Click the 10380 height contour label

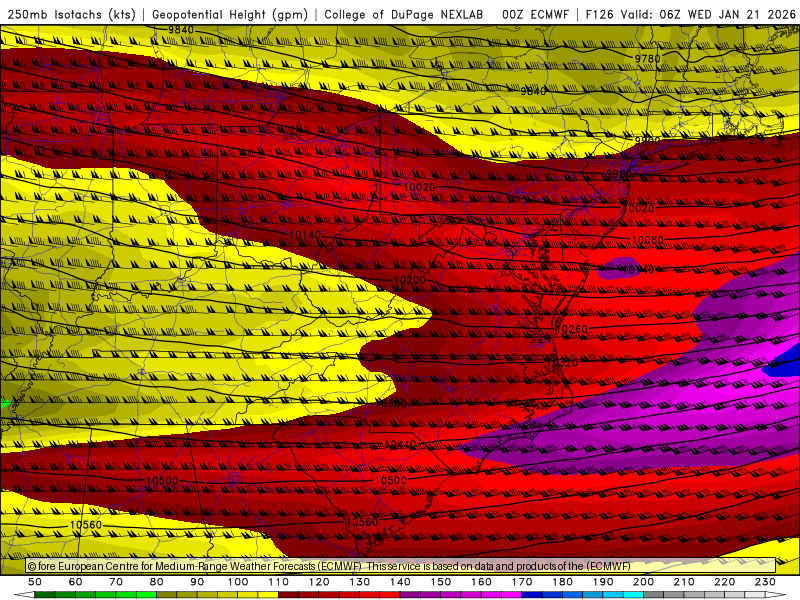[x=391, y=404]
